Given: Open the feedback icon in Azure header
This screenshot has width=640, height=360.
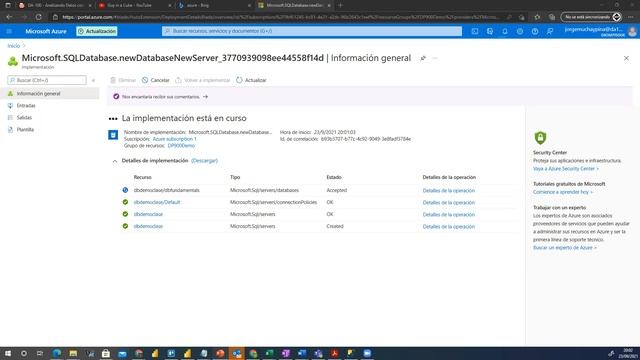Looking at the screenshot, I should click(550, 31).
